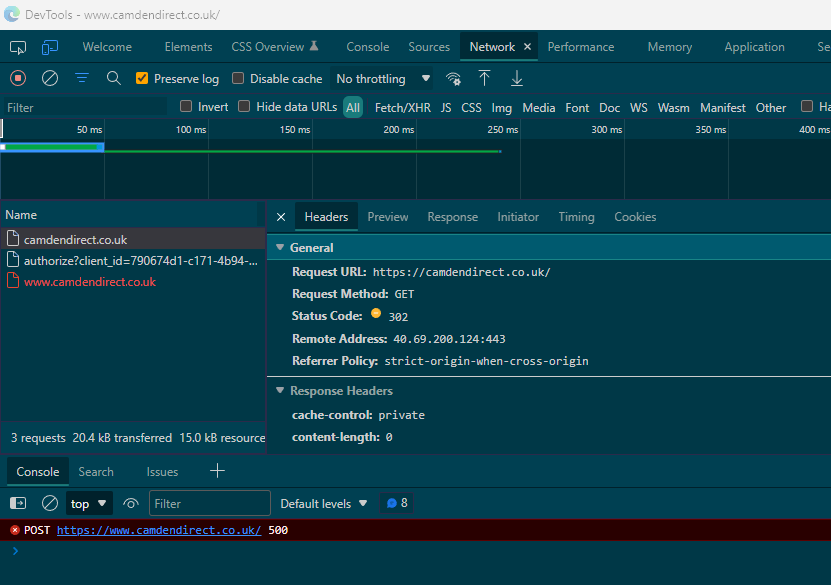The image size is (831, 585).
Task: Export HAR file download arrow
Action: pyautogui.click(x=517, y=78)
